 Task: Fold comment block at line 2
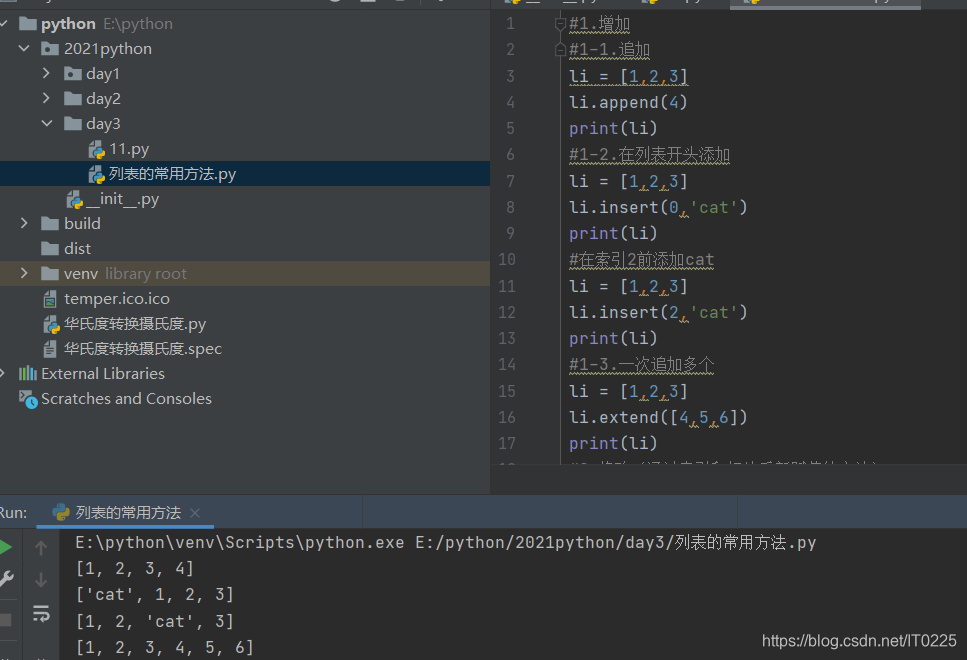coord(560,49)
